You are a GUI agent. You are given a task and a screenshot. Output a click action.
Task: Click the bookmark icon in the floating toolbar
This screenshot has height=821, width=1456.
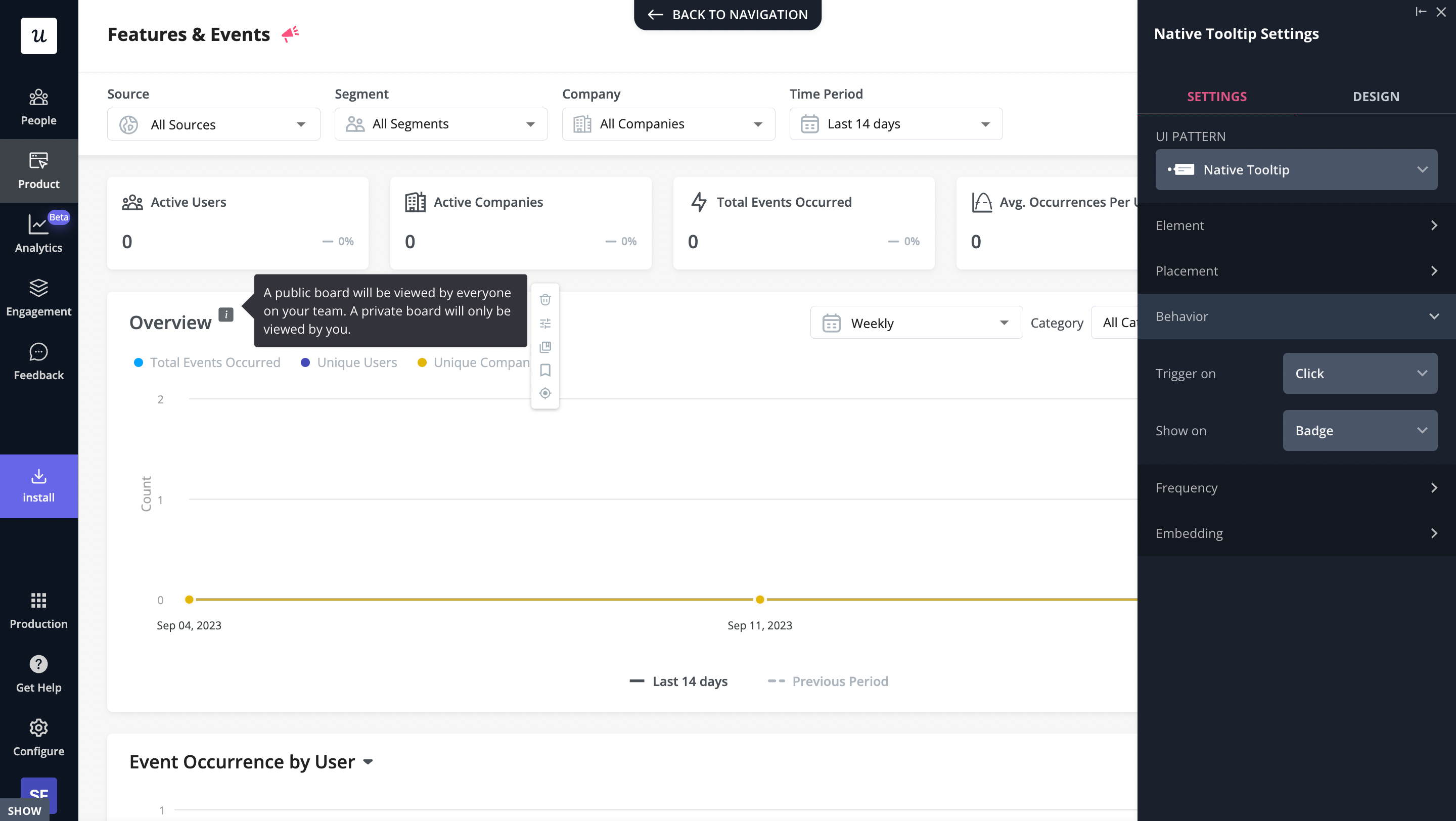pyautogui.click(x=545, y=370)
